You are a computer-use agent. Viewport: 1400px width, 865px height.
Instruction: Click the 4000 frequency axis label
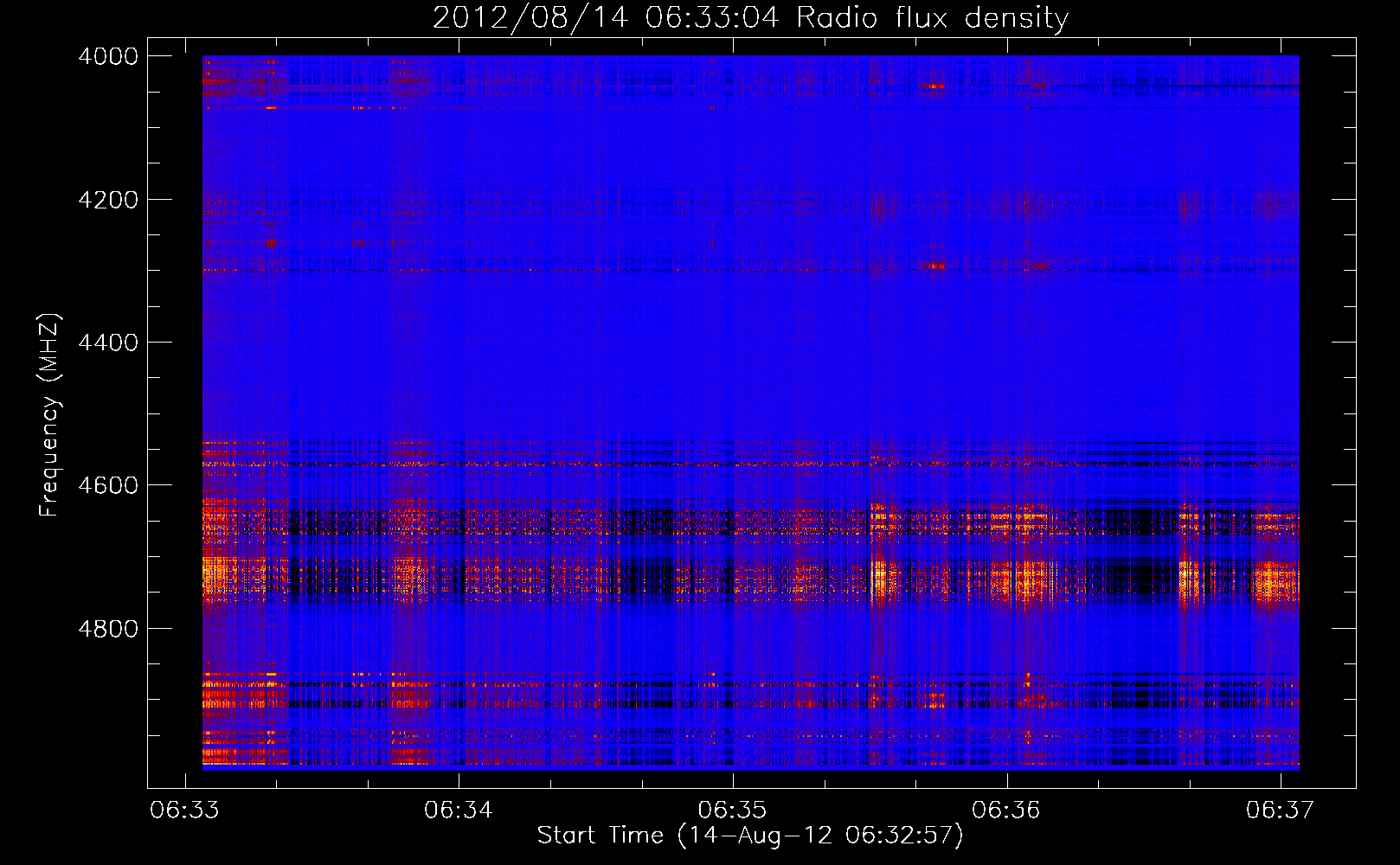point(108,56)
